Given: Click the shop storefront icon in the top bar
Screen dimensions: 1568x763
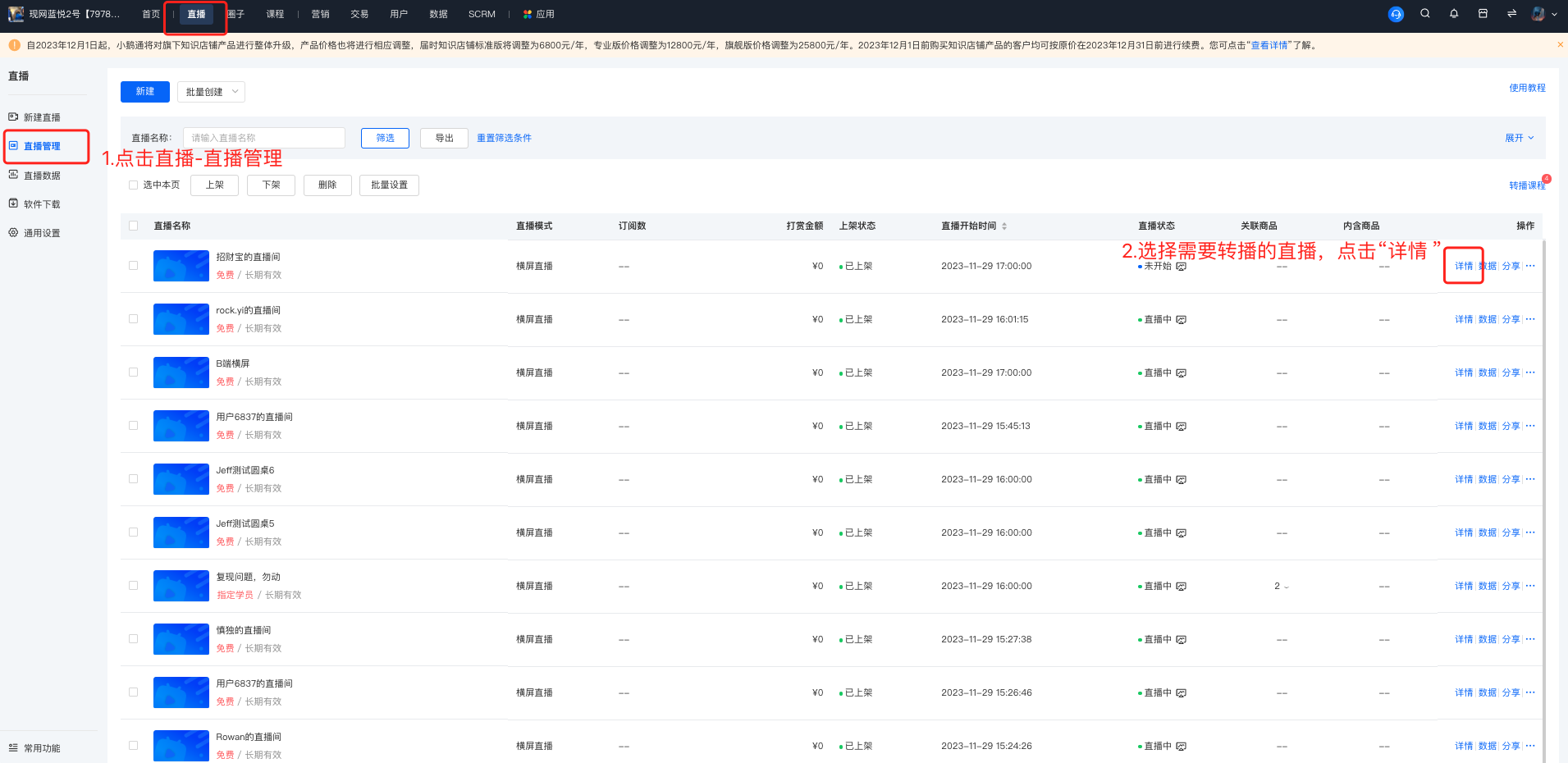Looking at the screenshot, I should click(1483, 13).
